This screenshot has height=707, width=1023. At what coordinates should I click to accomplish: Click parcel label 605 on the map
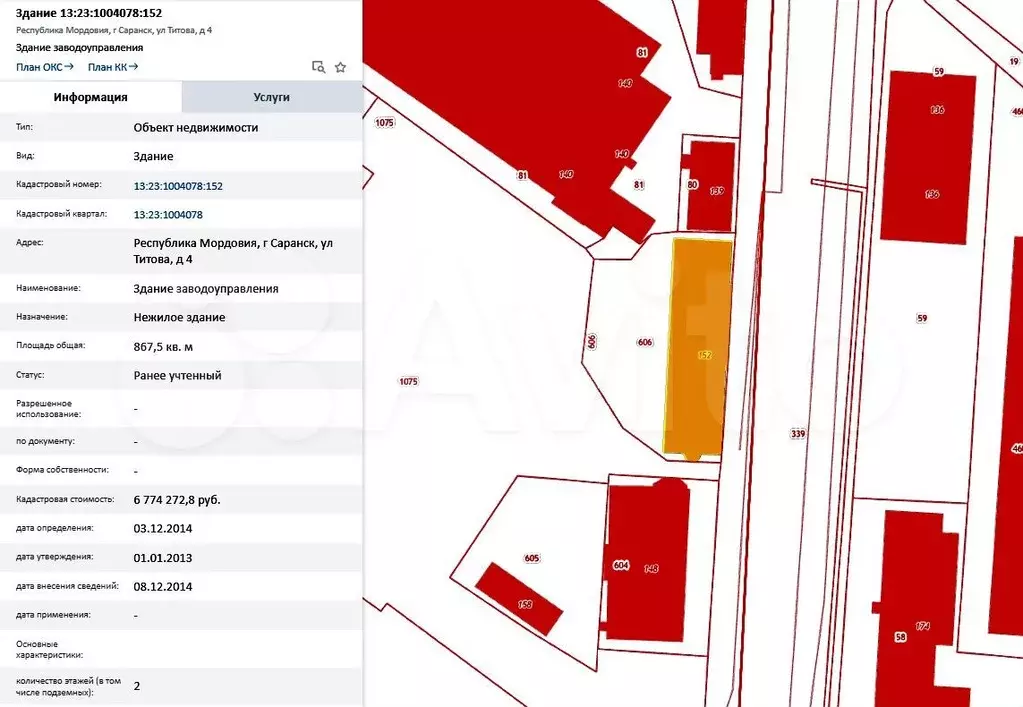(532, 558)
